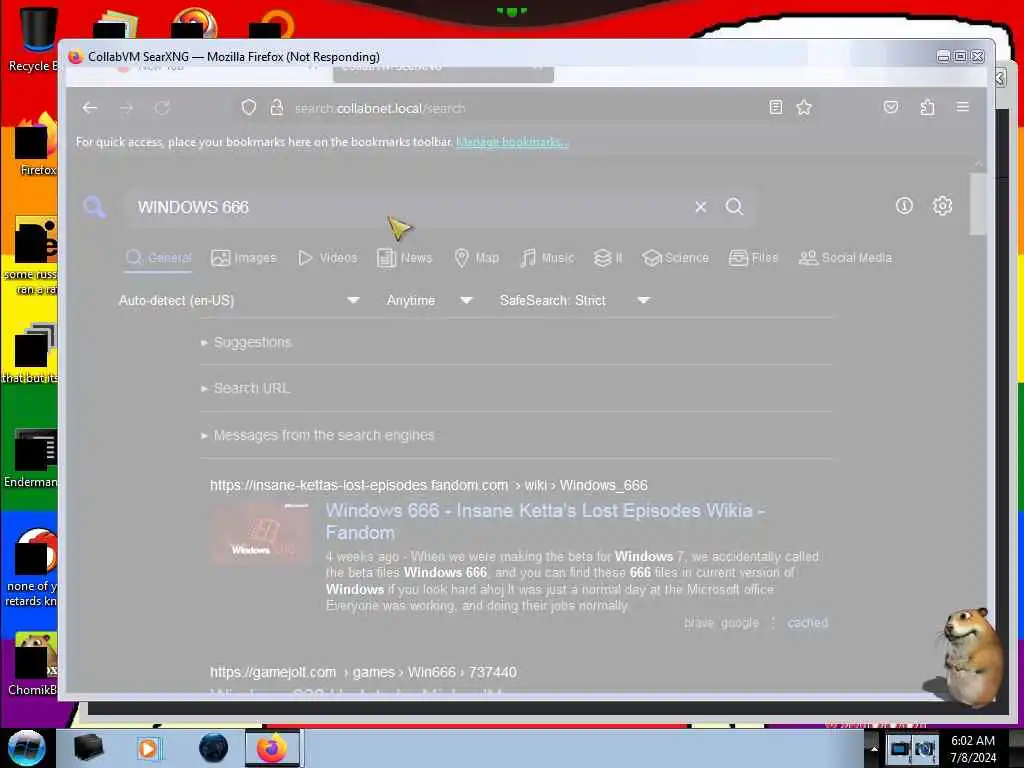1024x768 pixels.
Task: Select the General search category tab
Action: click(159, 257)
